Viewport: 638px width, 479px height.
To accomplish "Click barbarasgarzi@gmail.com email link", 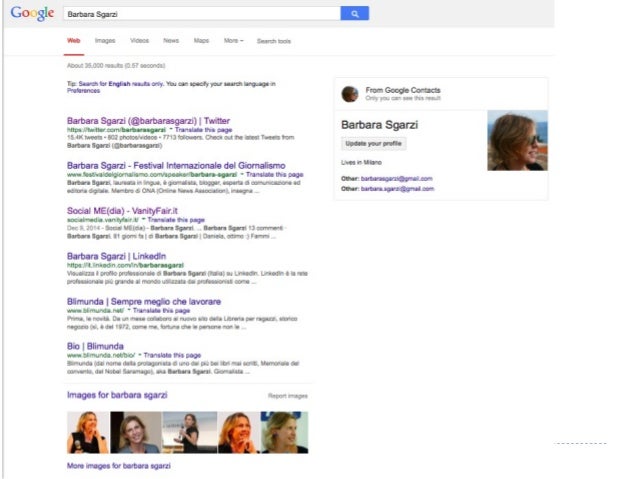I will [x=397, y=179].
